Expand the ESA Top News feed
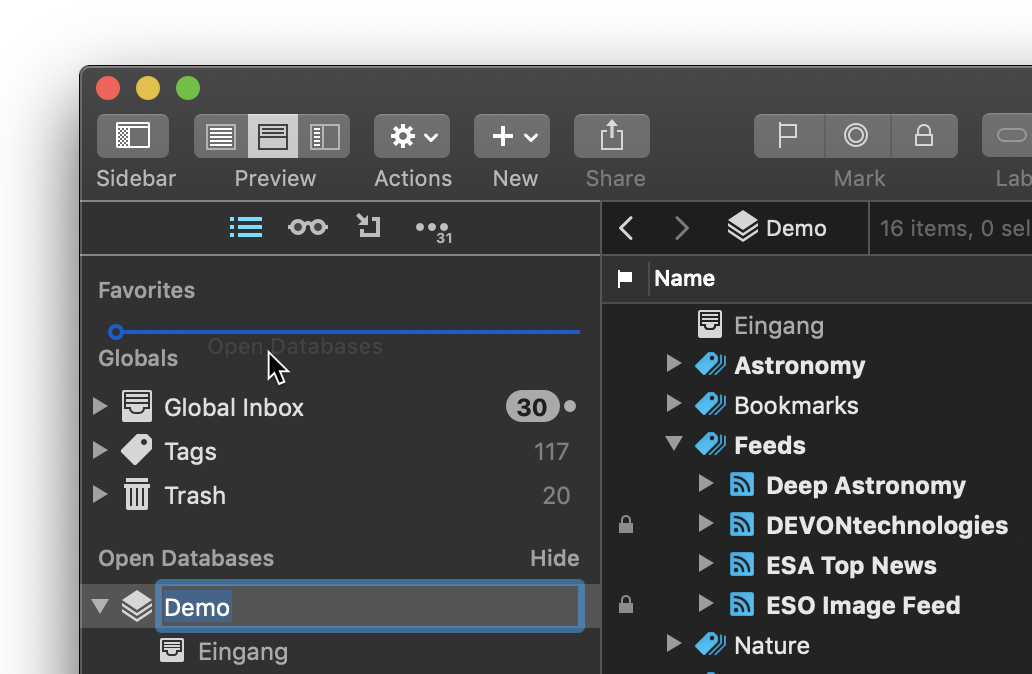 [x=706, y=563]
